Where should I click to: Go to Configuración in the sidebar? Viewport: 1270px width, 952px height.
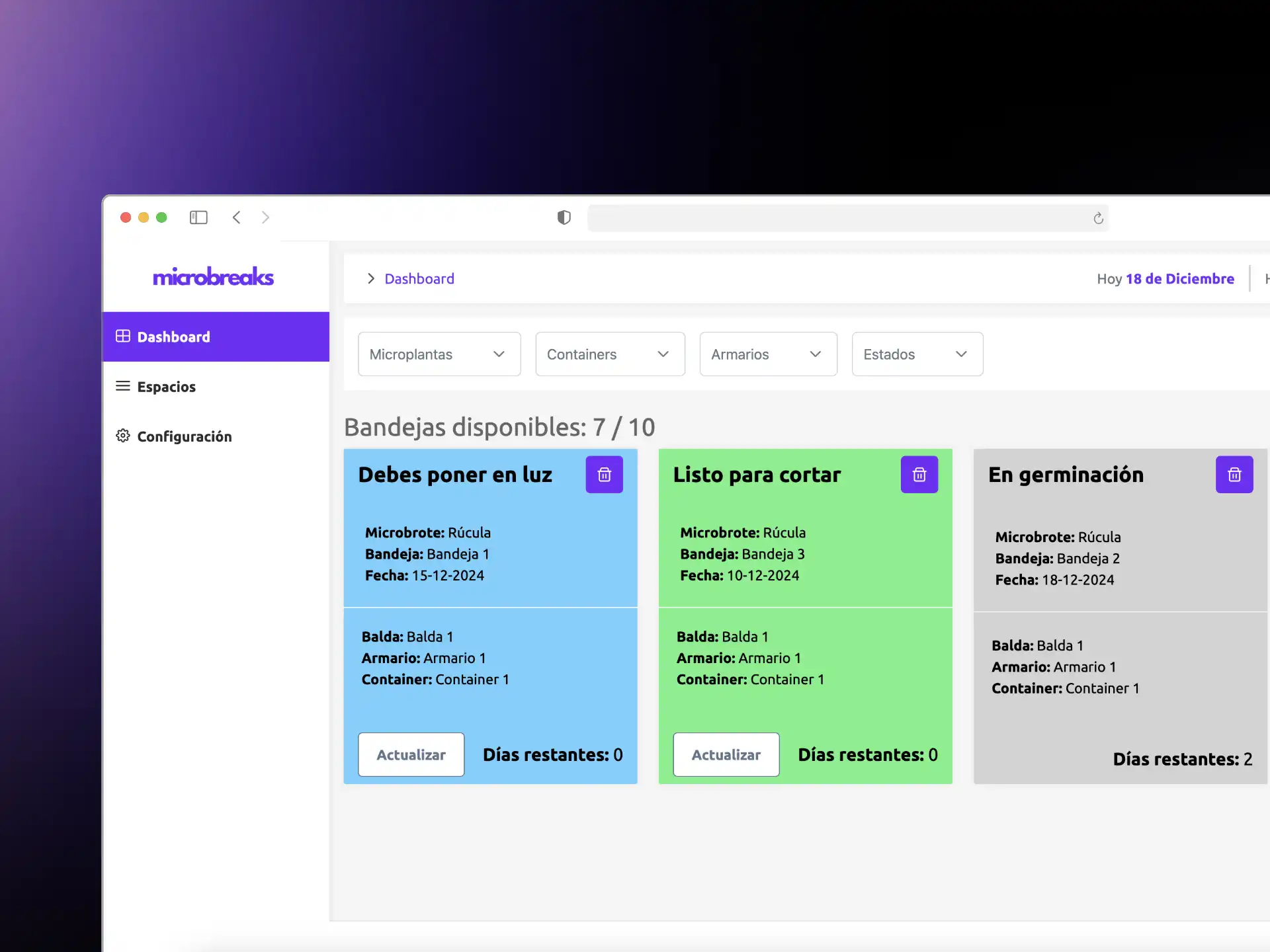pos(184,436)
